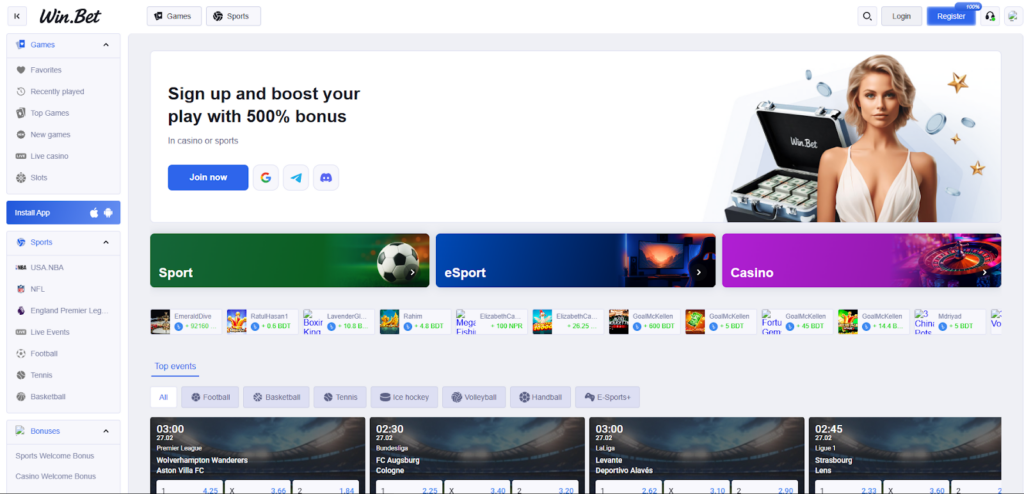Open Casino Welcome Bonus link
1024x494 pixels.
tap(56, 476)
